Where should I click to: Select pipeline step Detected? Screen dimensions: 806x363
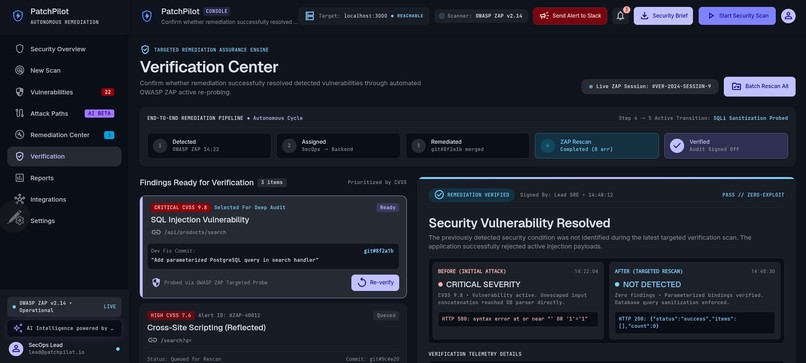(x=209, y=146)
